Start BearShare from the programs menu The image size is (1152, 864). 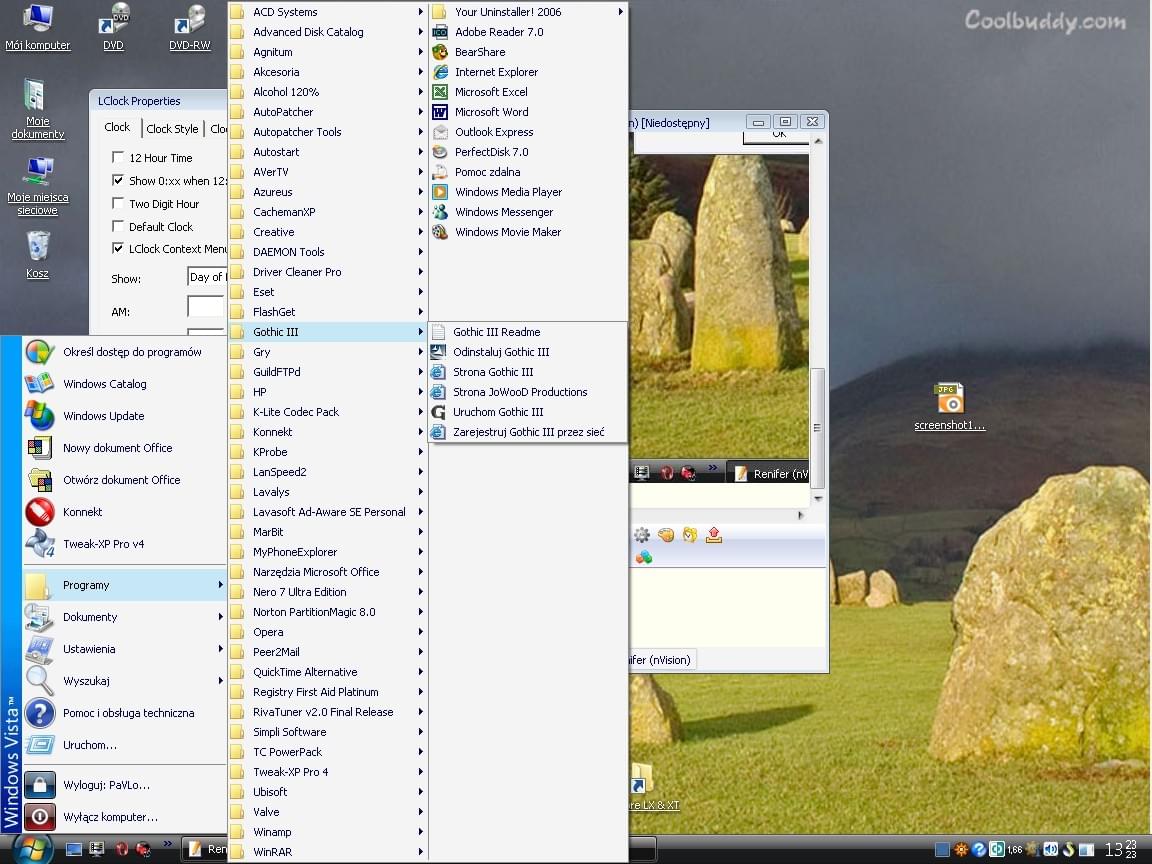click(480, 52)
